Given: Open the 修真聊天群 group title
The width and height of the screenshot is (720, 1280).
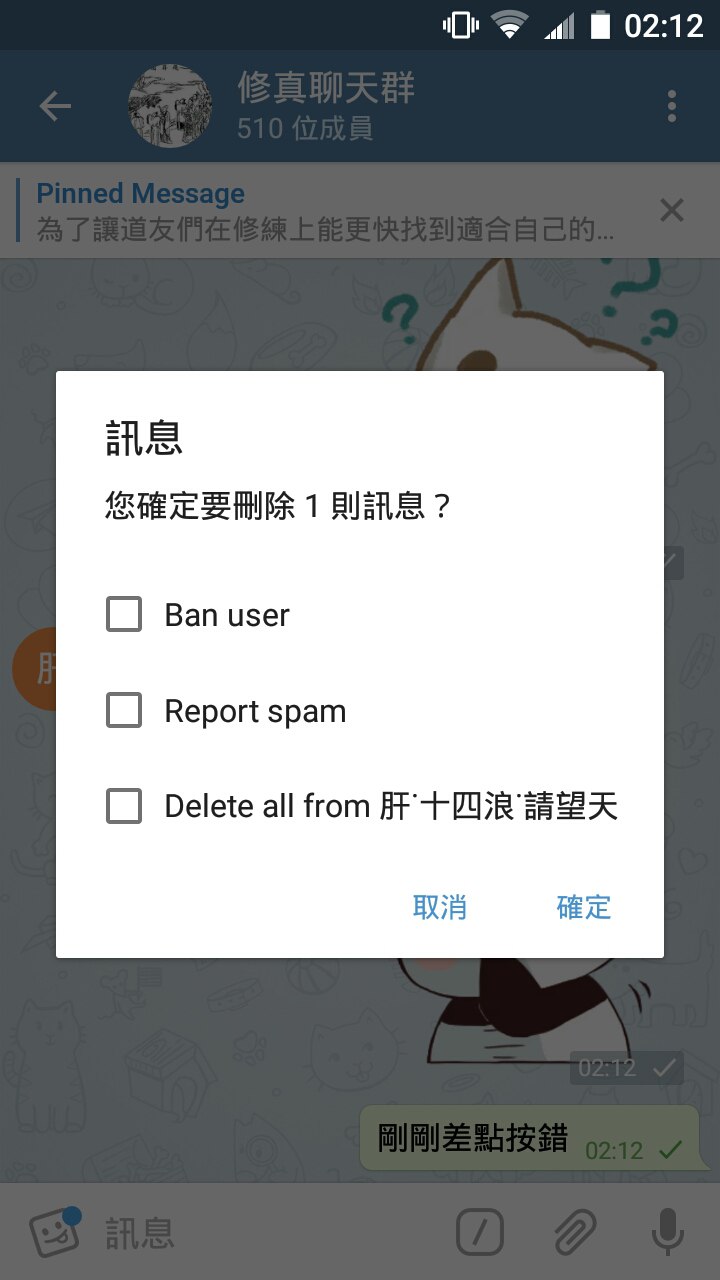Looking at the screenshot, I should [x=326, y=88].
